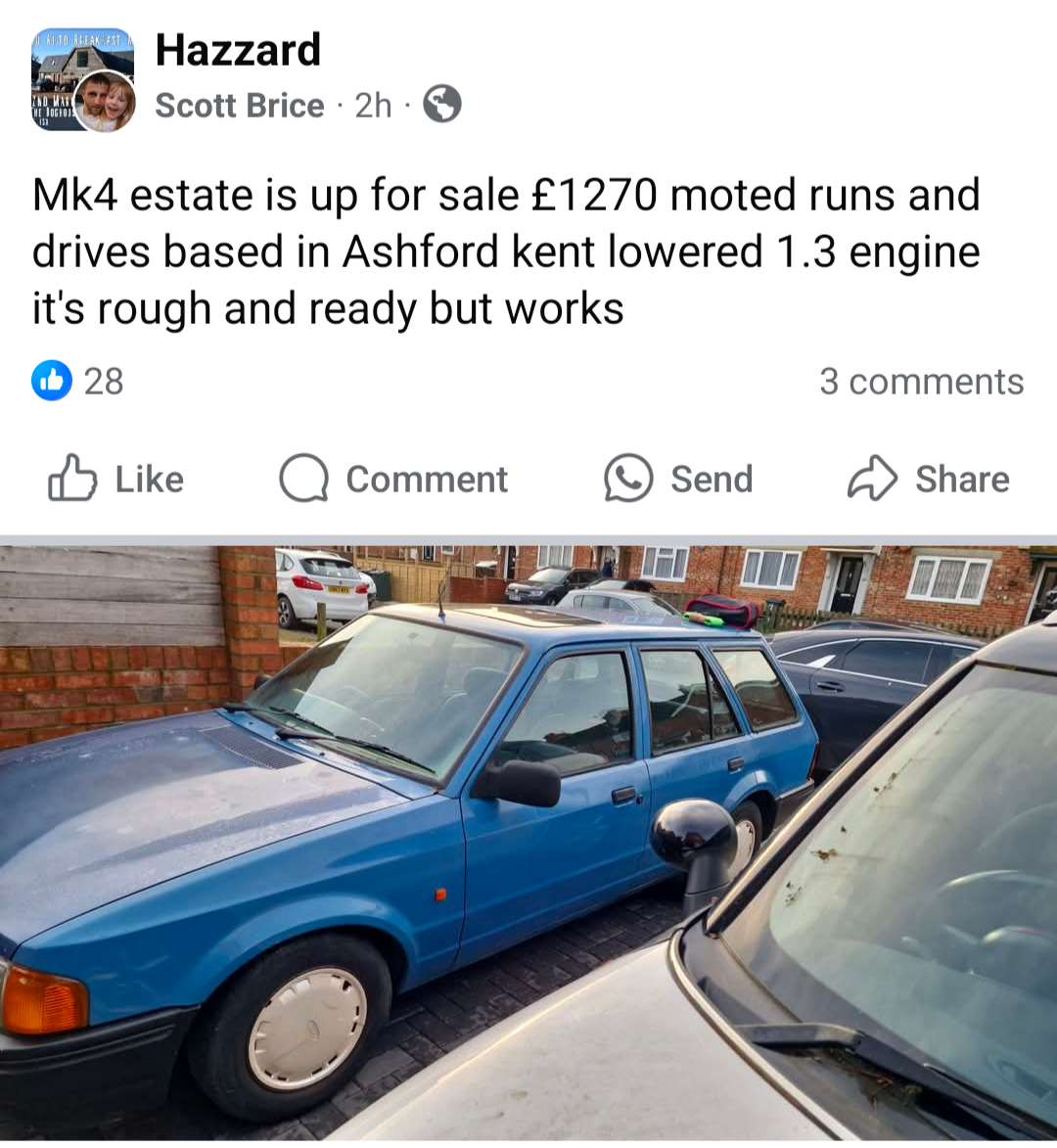Tap the Share arrow icon
The width and height of the screenshot is (1057, 1148).
coord(873,479)
